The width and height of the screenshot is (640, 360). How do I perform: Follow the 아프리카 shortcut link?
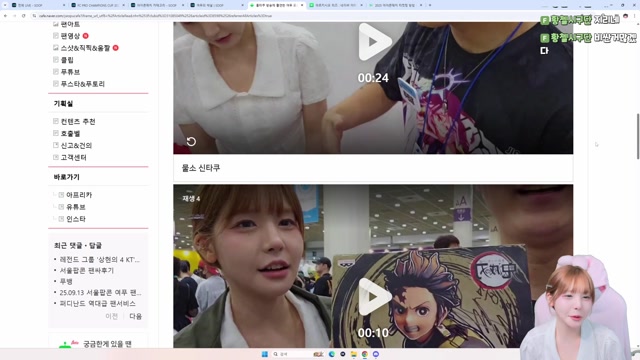[79, 195]
